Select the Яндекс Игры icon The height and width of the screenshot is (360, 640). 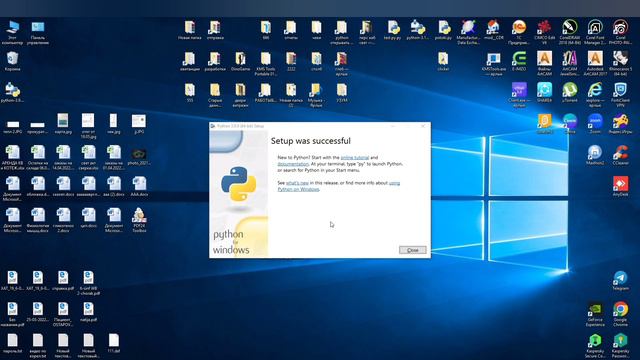pyautogui.click(x=620, y=124)
